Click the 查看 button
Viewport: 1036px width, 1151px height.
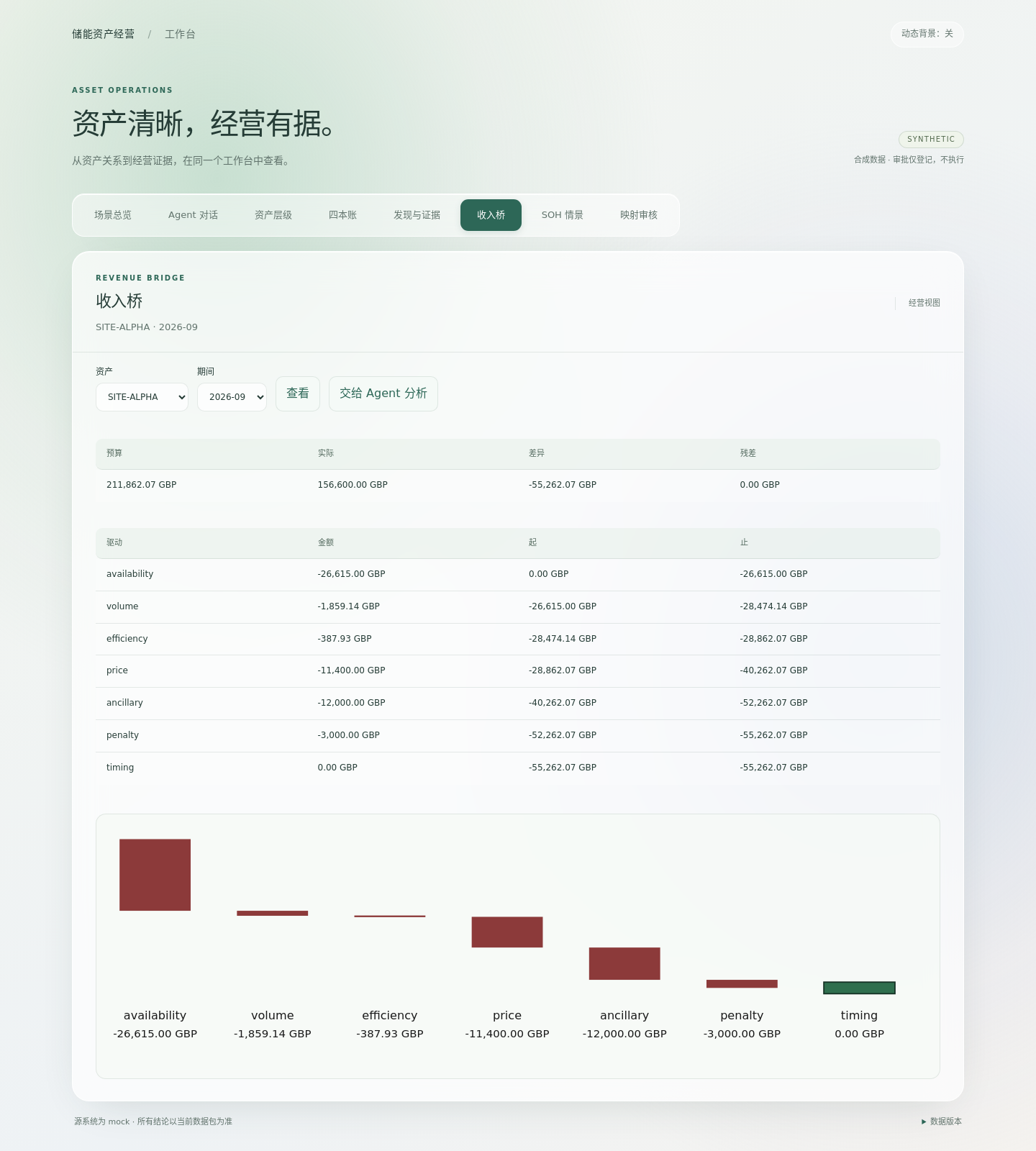pos(298,393)
